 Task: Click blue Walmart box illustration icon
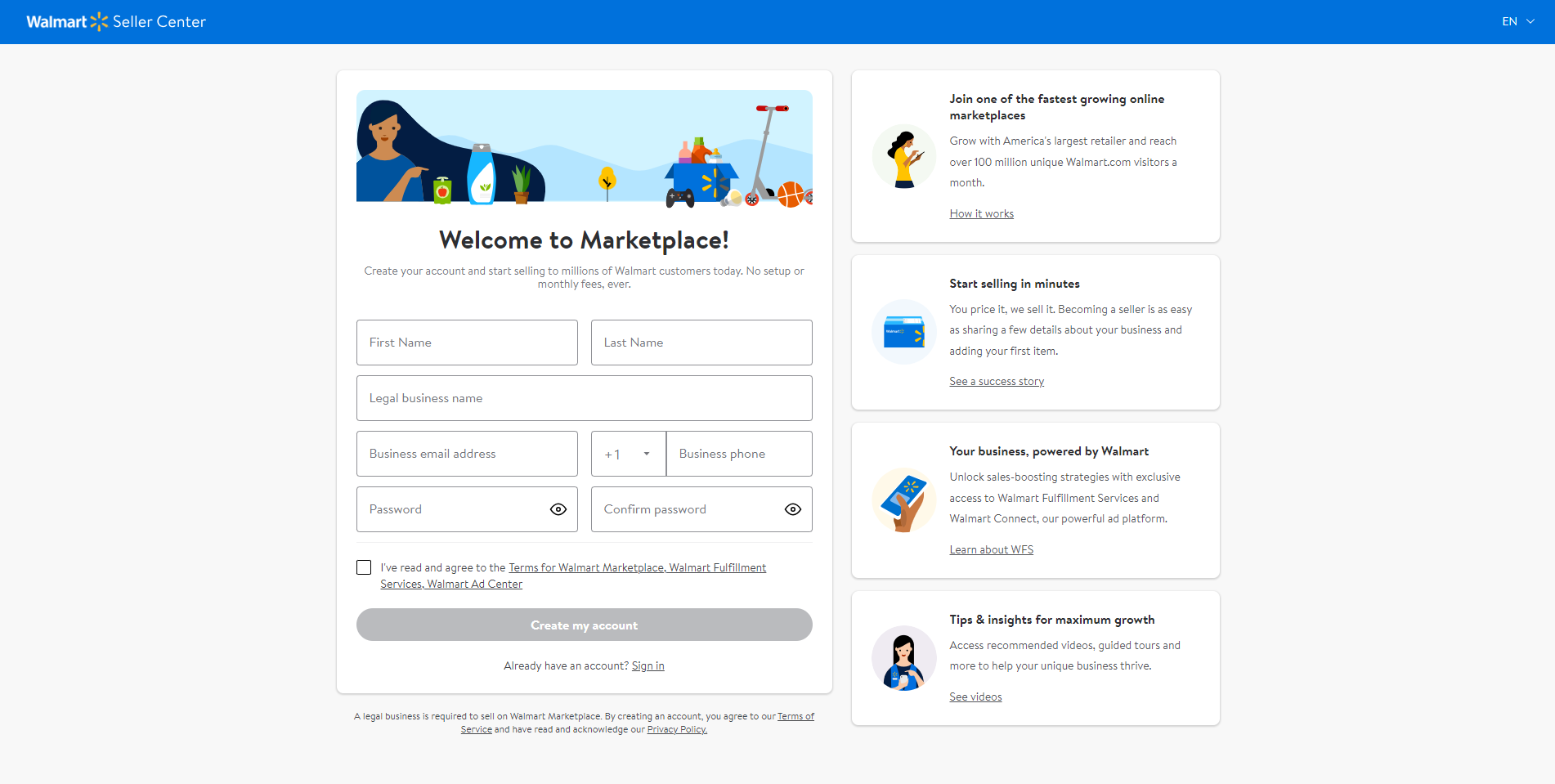pyautogui.click(x=904, y=332)
